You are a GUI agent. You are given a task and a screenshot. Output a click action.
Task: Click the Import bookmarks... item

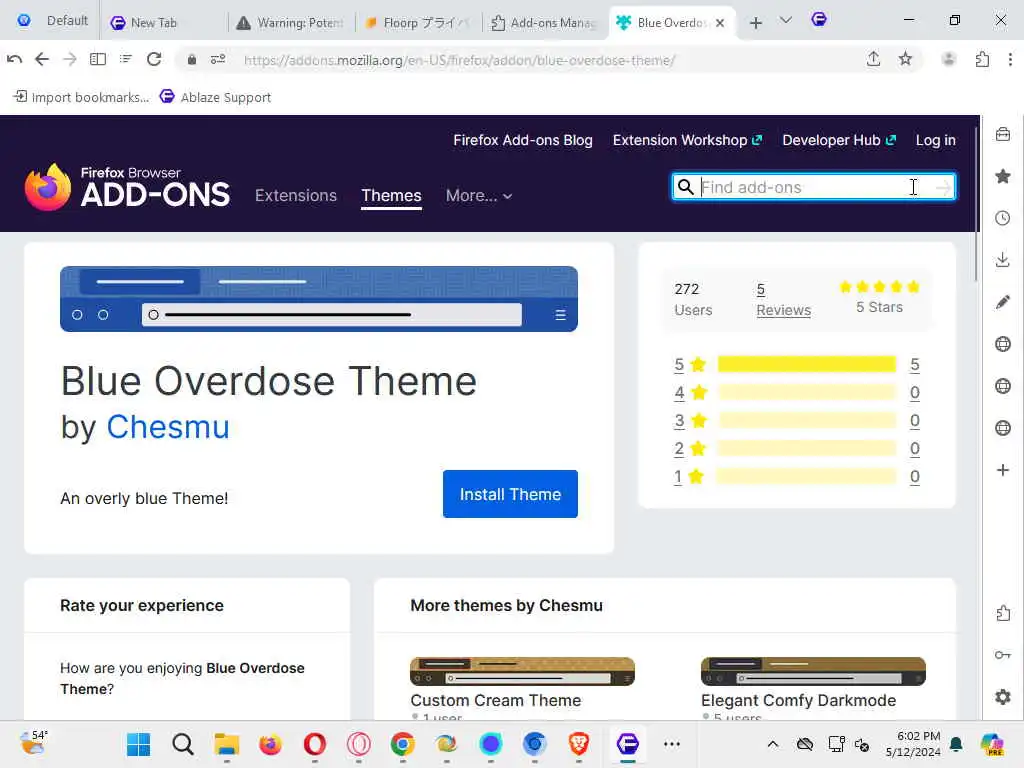tap(81, 97)
